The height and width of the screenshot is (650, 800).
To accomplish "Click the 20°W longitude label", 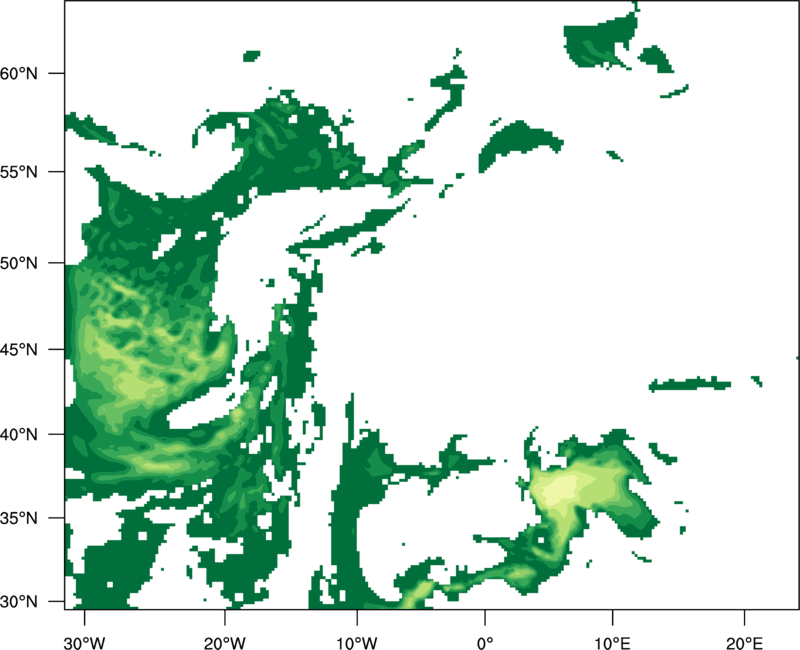I will click(x=225, y=643).
